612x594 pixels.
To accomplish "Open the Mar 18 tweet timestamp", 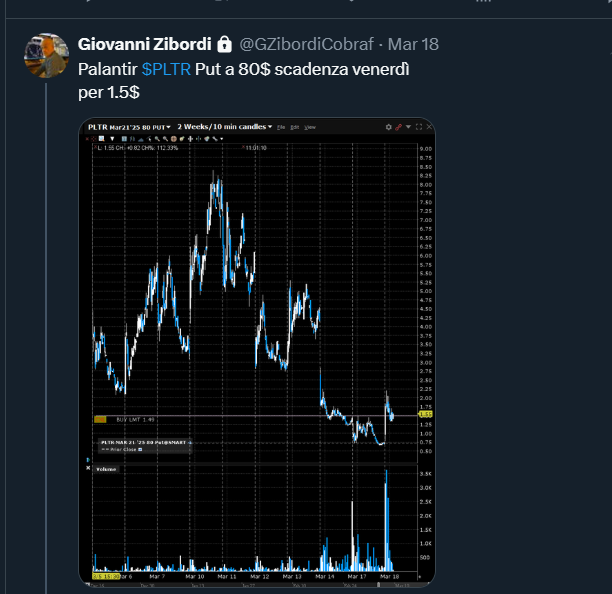I will coord(412,44).
